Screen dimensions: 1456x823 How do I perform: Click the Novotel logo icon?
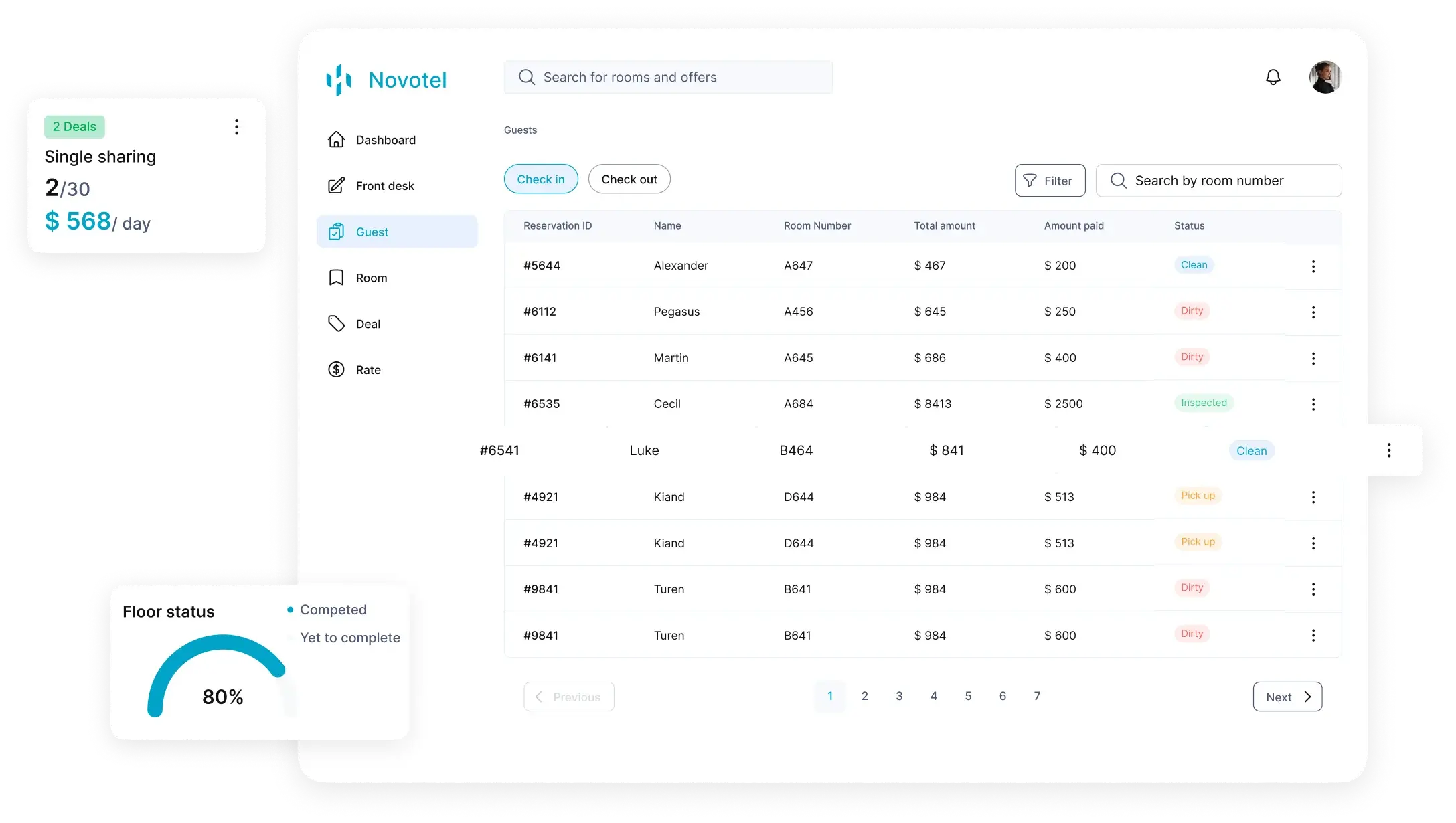click(339, 80)
